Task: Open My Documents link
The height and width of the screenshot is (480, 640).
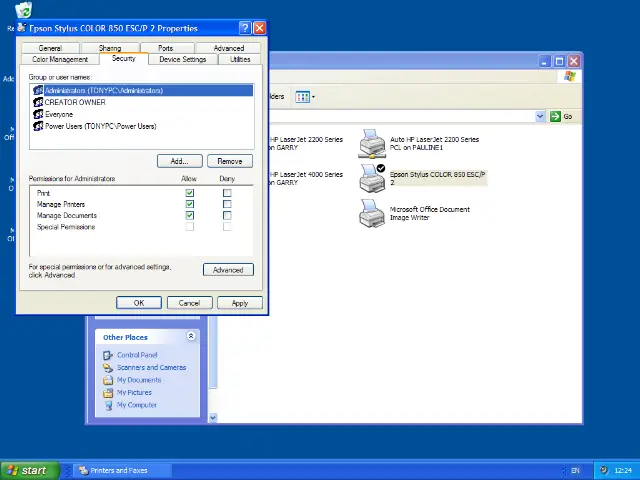Action: pos(139,380)
